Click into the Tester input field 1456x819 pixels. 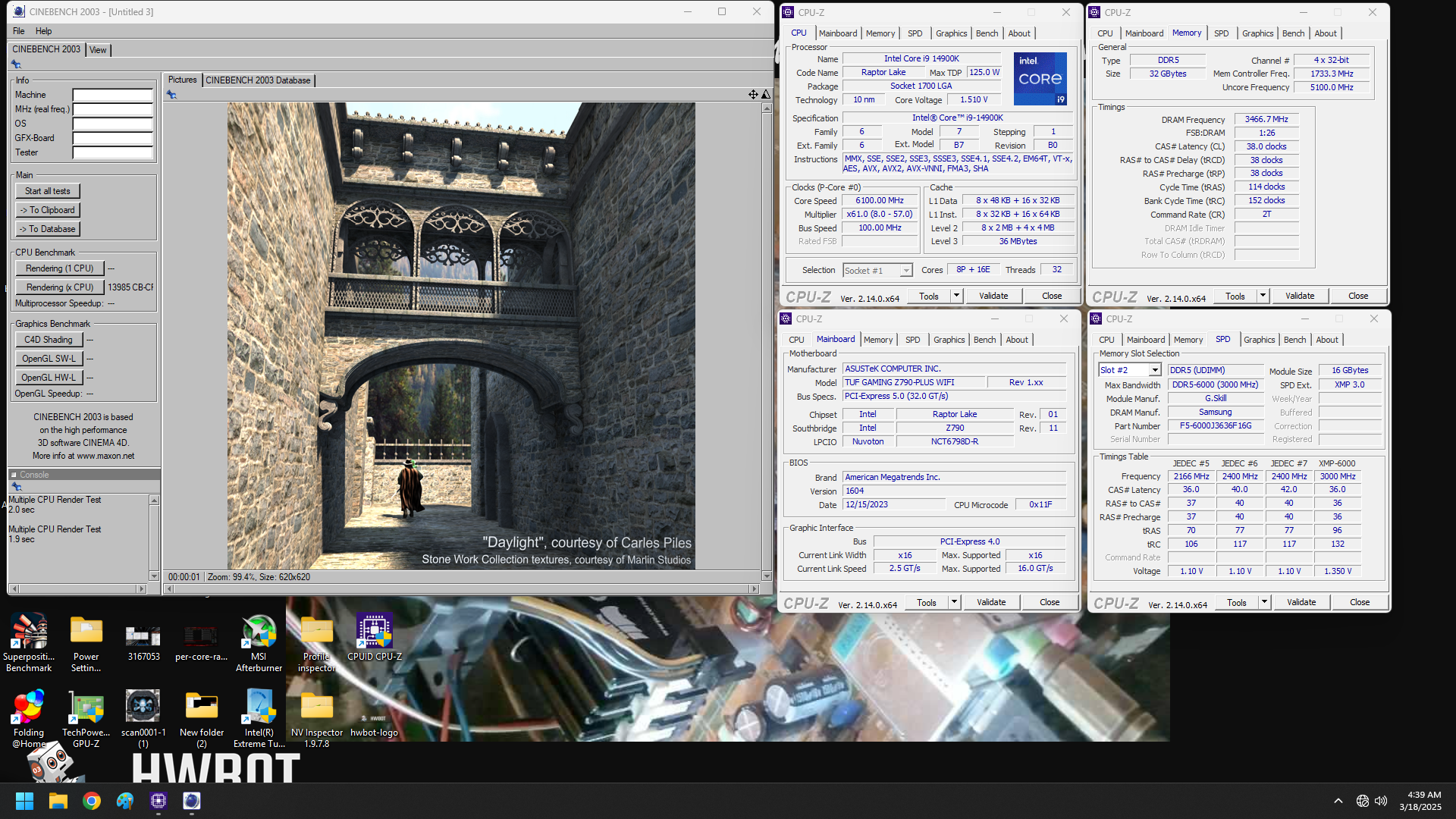pyautogui.click(x=112, y=153)
